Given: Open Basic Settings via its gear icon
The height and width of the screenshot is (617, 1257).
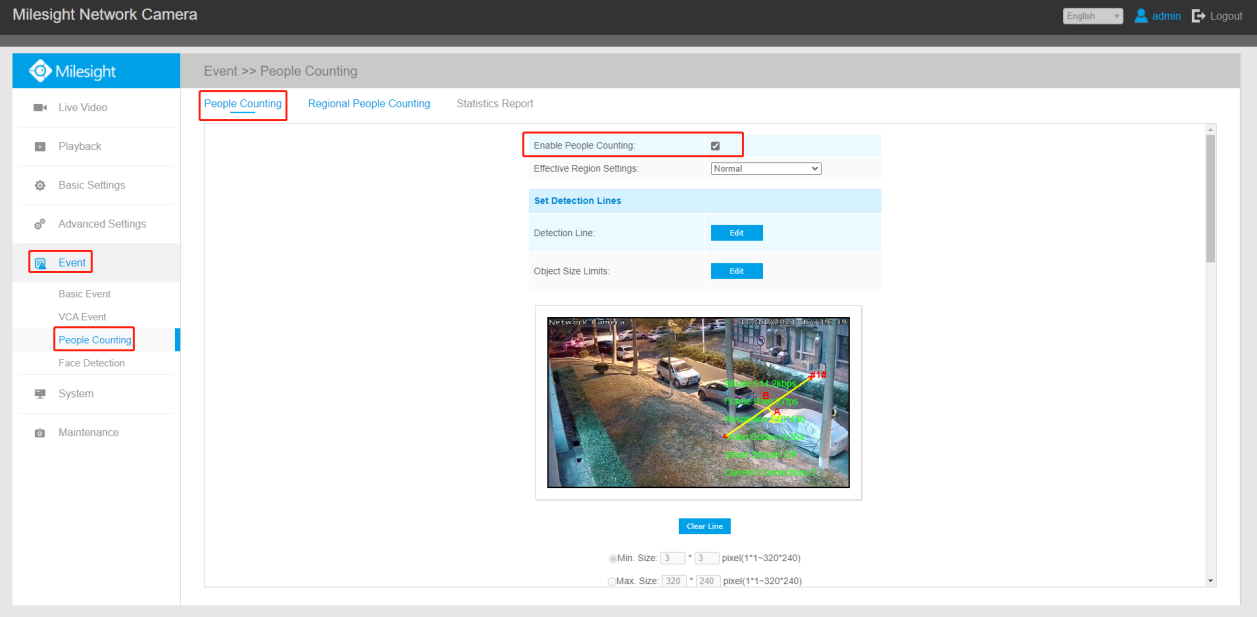Looking at the screenshot, I should point(40,185).
